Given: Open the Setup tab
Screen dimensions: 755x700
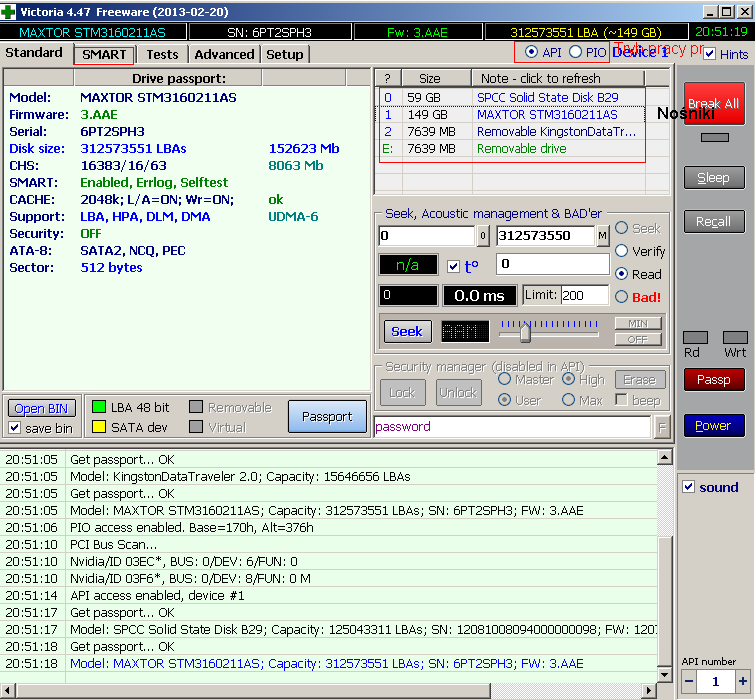Looking at the screenshot, I should click(285, 54).
